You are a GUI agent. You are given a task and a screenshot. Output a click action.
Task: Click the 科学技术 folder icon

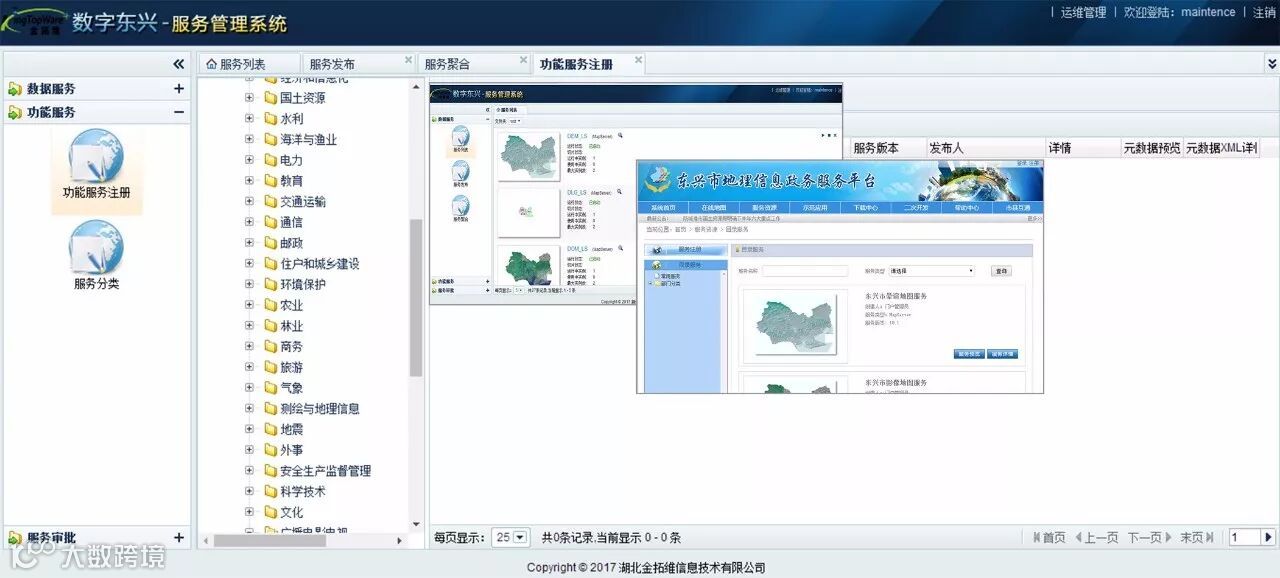(x=270, y=492)
